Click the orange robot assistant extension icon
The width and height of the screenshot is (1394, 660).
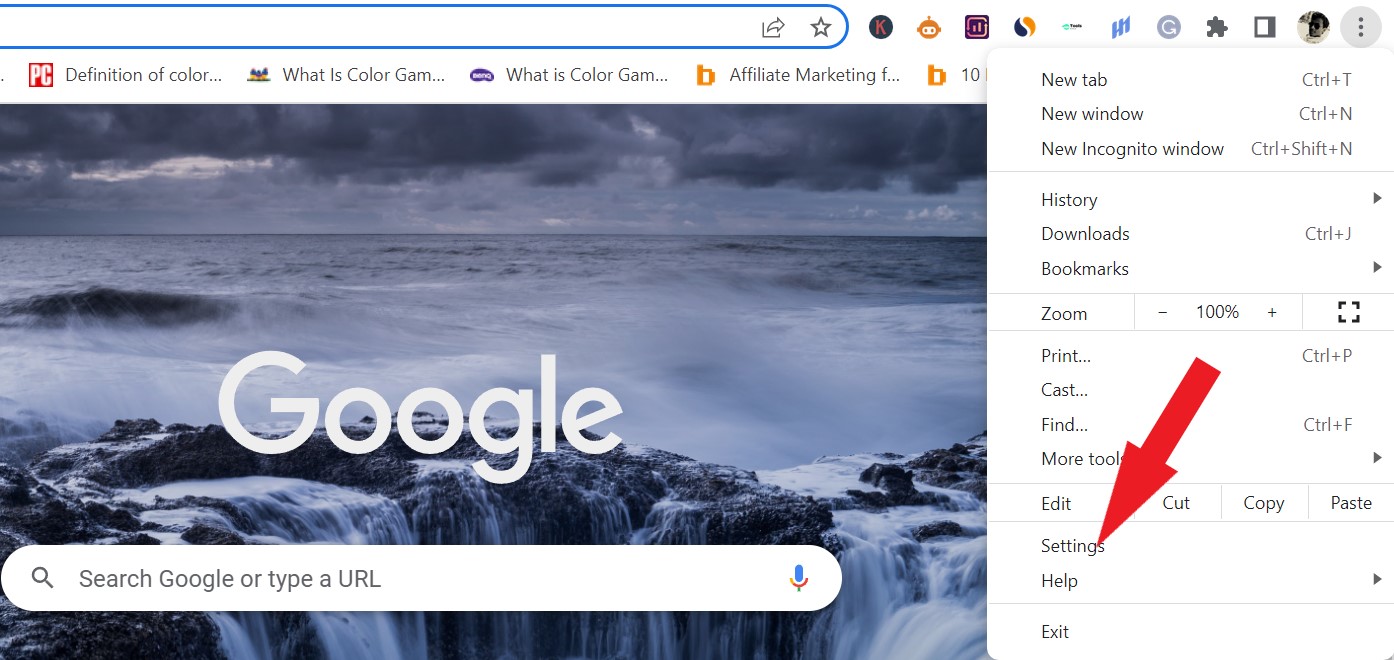pos(929,27)
